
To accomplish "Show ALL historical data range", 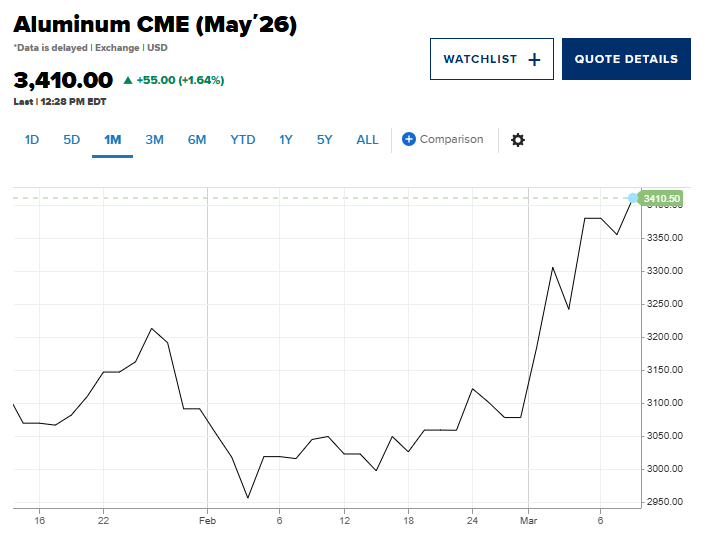I will (367, 140).
